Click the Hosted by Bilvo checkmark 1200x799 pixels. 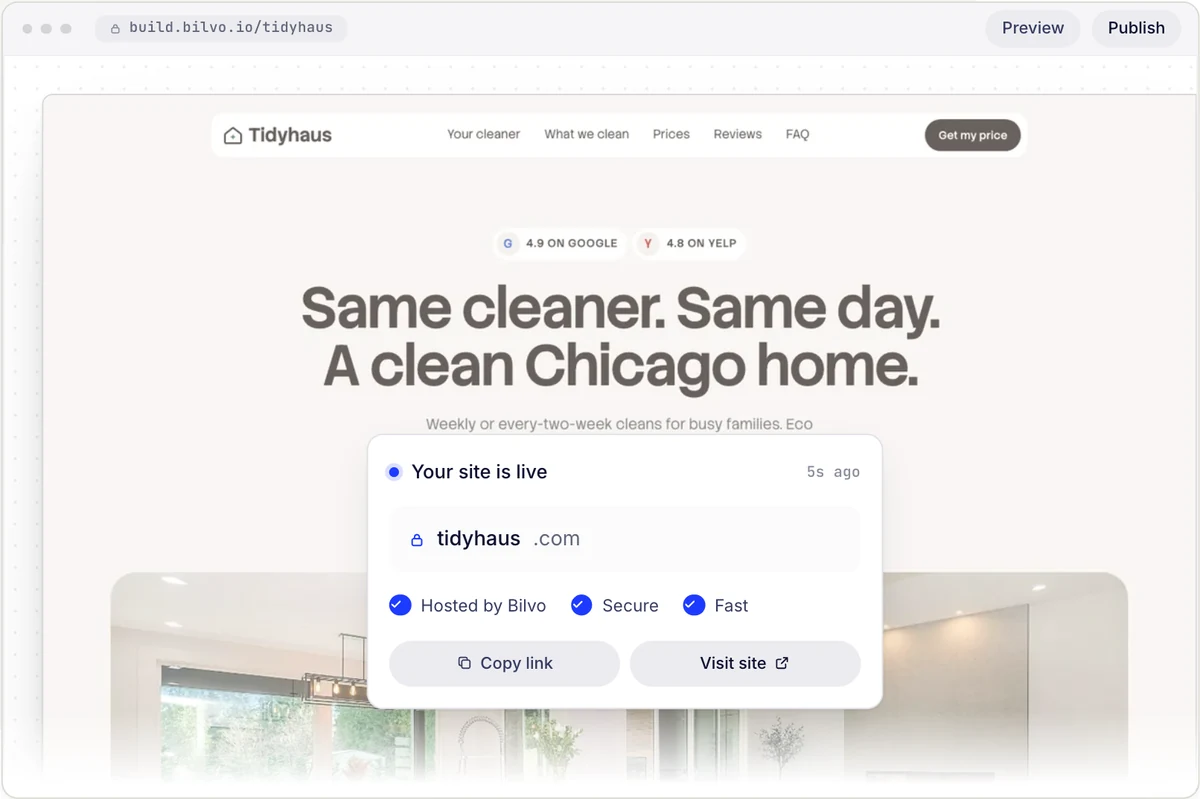pos(400,605)
